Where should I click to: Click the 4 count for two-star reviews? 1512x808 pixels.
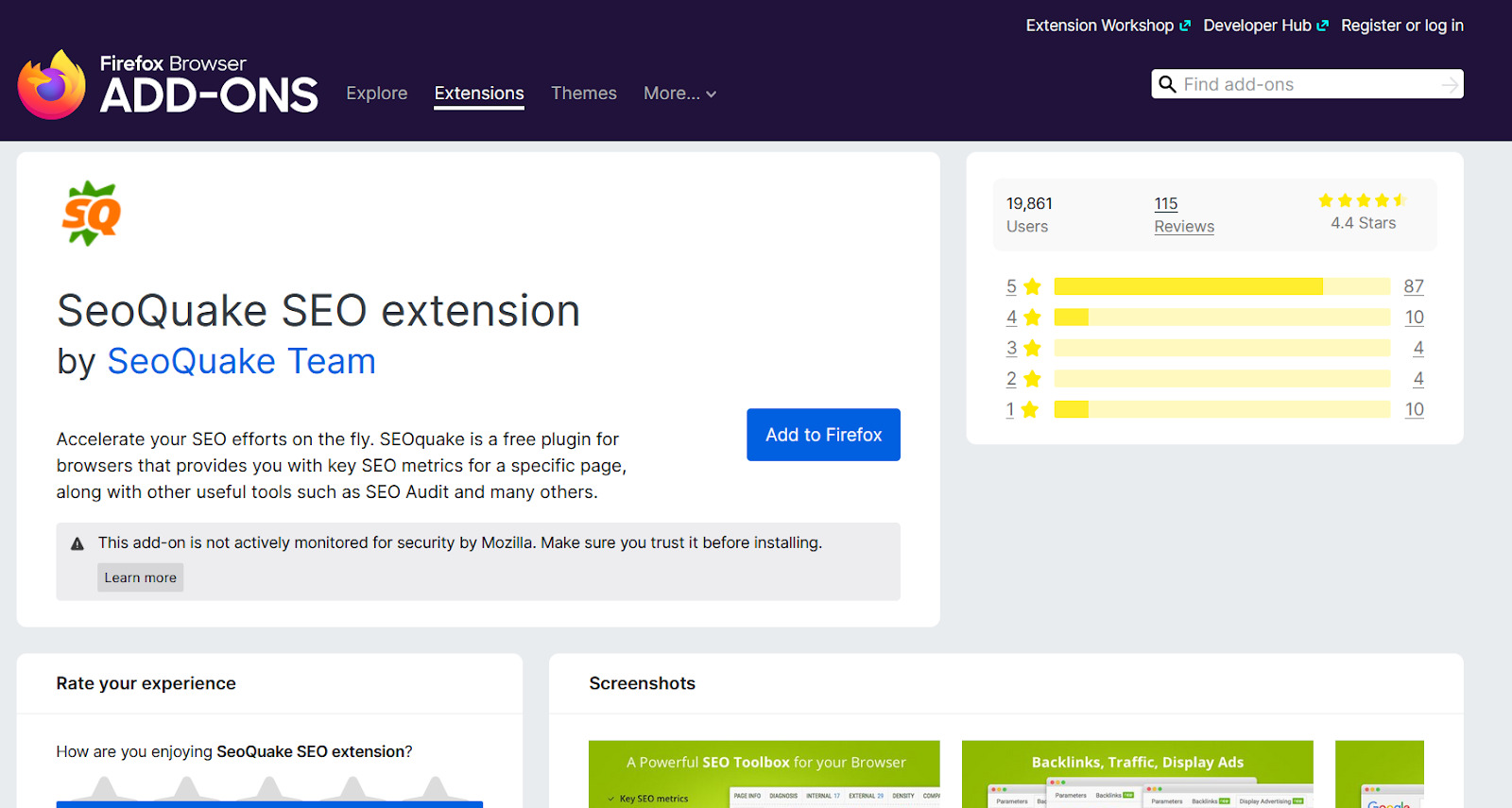coord(1418,379)
